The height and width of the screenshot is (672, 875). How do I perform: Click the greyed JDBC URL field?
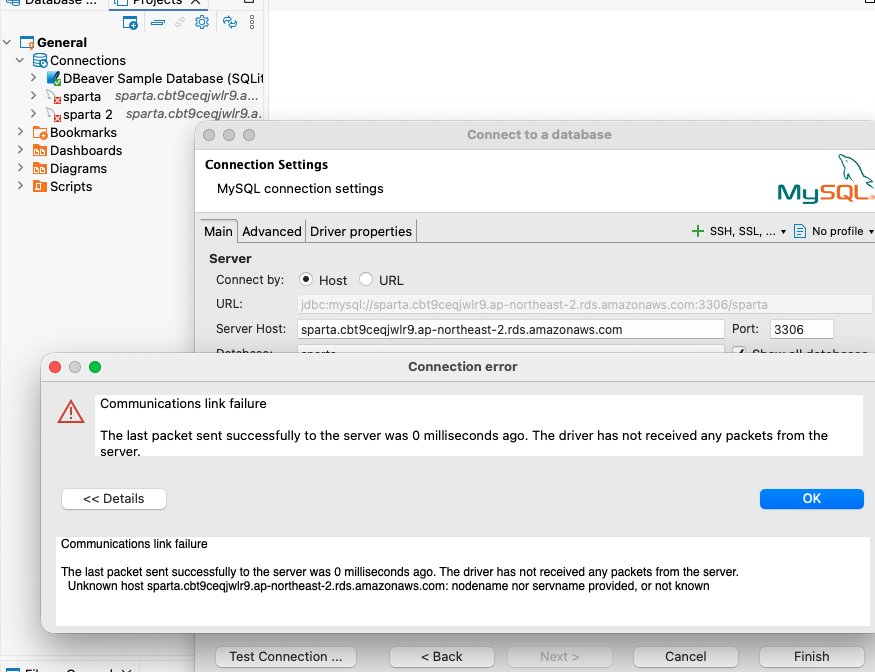(584, 305)
